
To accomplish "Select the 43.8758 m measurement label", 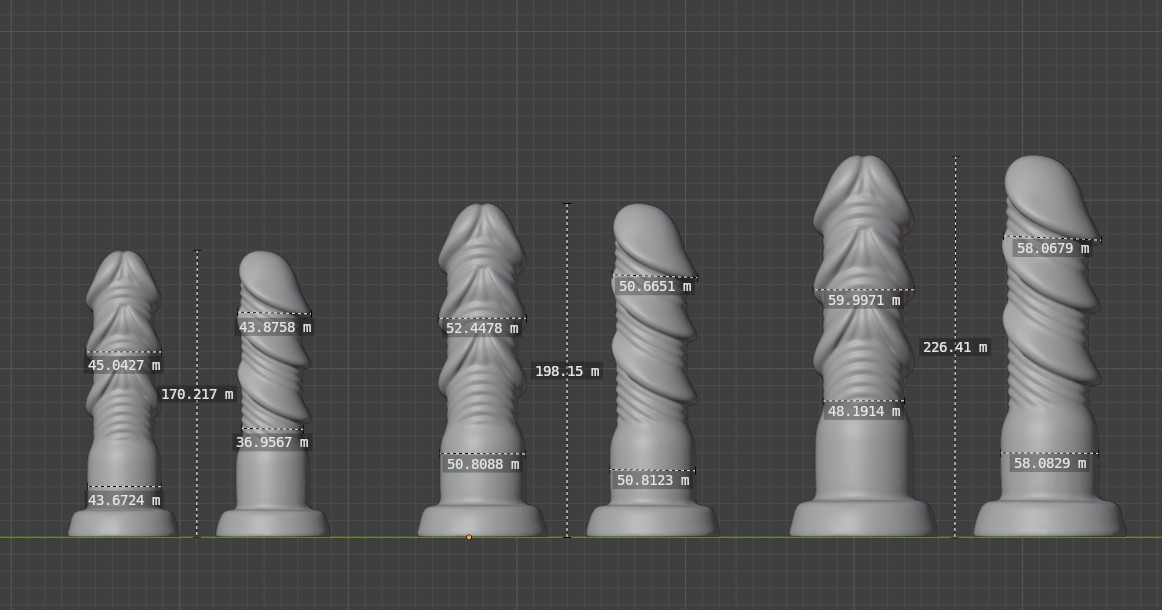I will tap(275, 327).
